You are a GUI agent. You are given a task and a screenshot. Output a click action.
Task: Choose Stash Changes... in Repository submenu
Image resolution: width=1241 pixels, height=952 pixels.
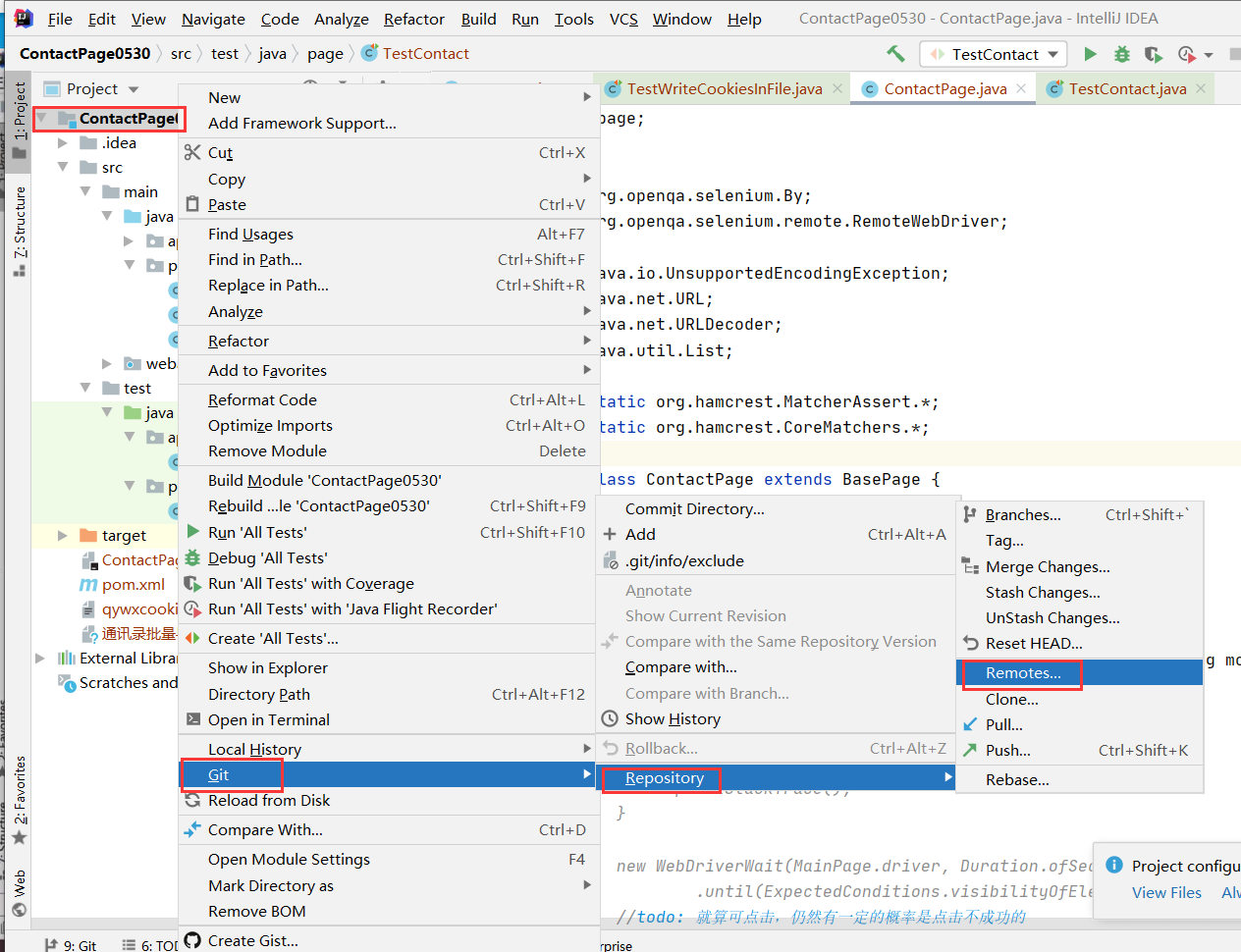pos(1079,592)
